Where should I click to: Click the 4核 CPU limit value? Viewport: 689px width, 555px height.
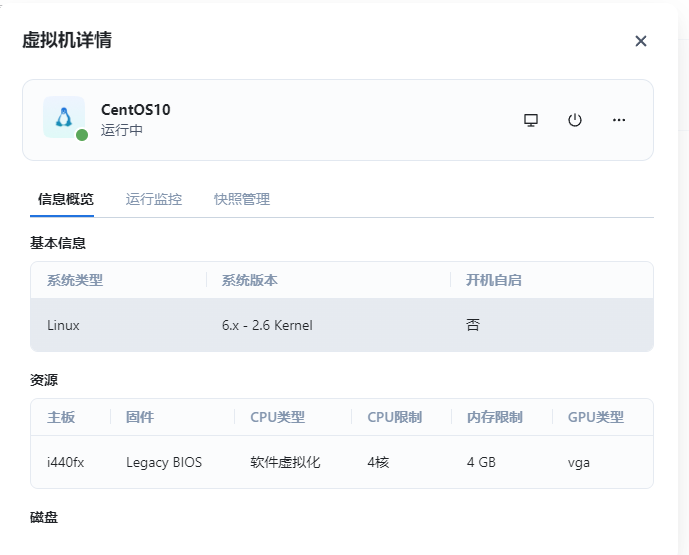coord(378,462)
